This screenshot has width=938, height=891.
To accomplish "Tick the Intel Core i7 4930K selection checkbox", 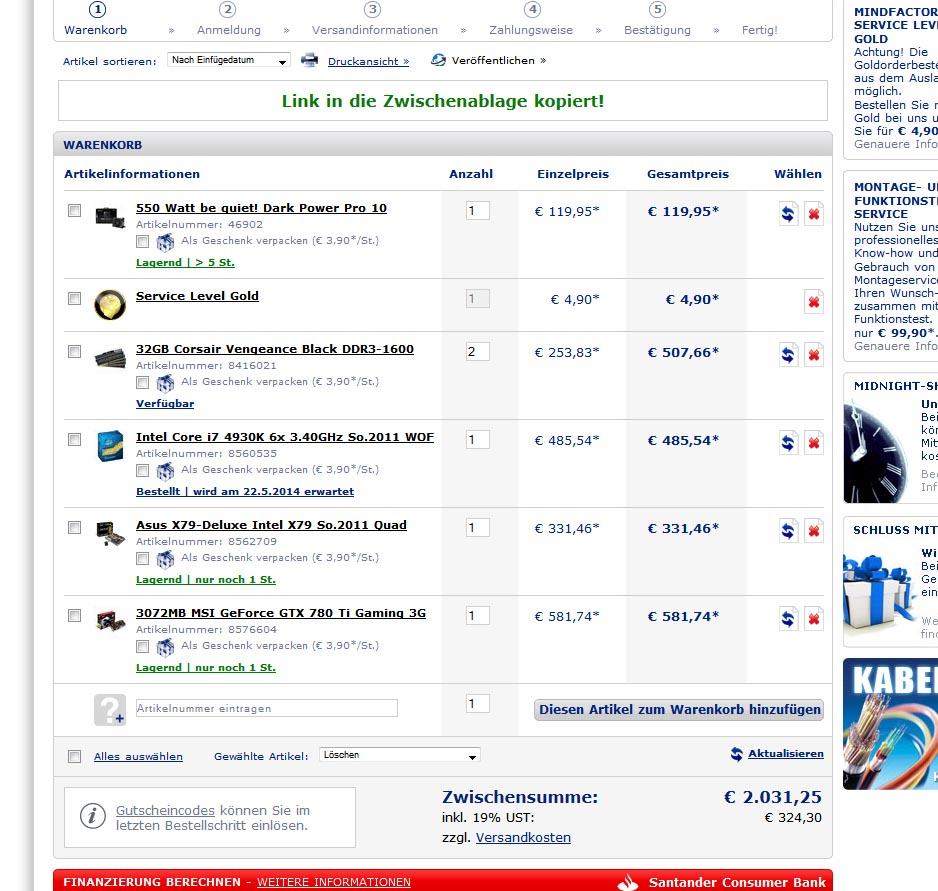I will (x=74, y=439).
